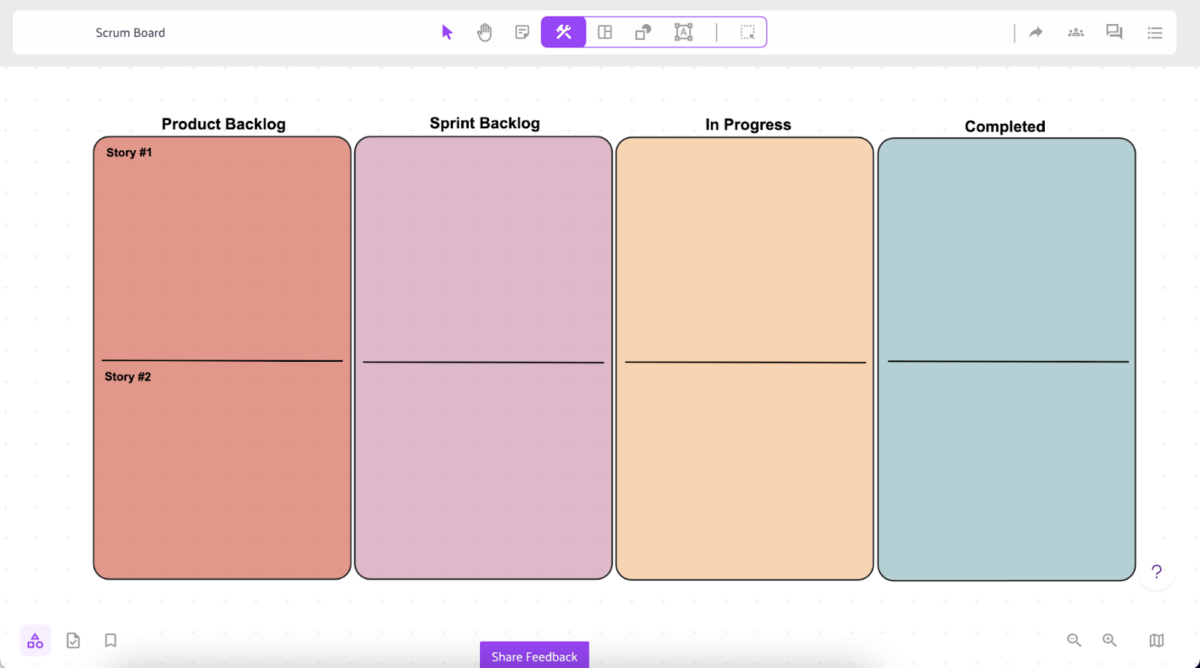The height and width of the screenshot is (668, 1200).
Task: Zoom in on the canvas
Action: pyautogui.click(x=1110, y=640)
